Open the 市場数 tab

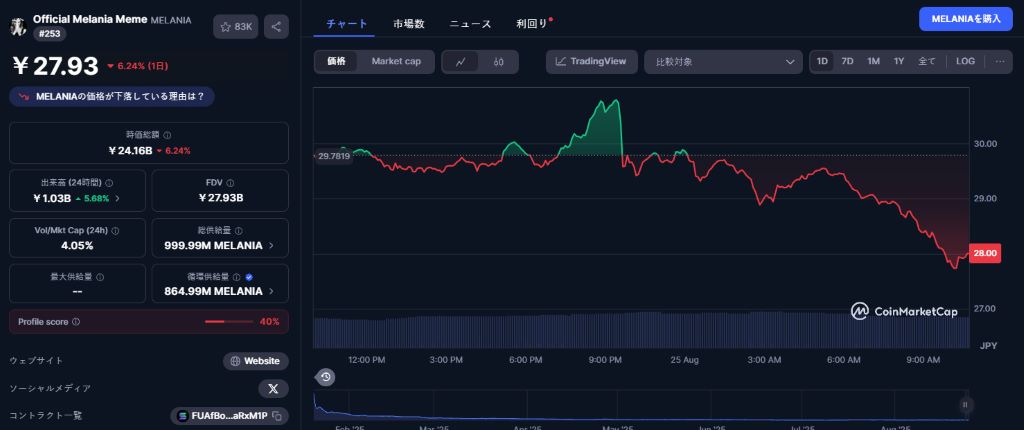coord(409,24)
